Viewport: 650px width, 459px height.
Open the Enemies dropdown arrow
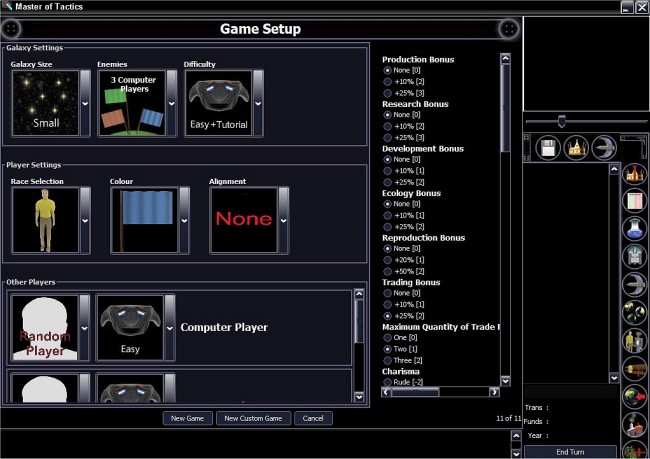coord(172,103)
